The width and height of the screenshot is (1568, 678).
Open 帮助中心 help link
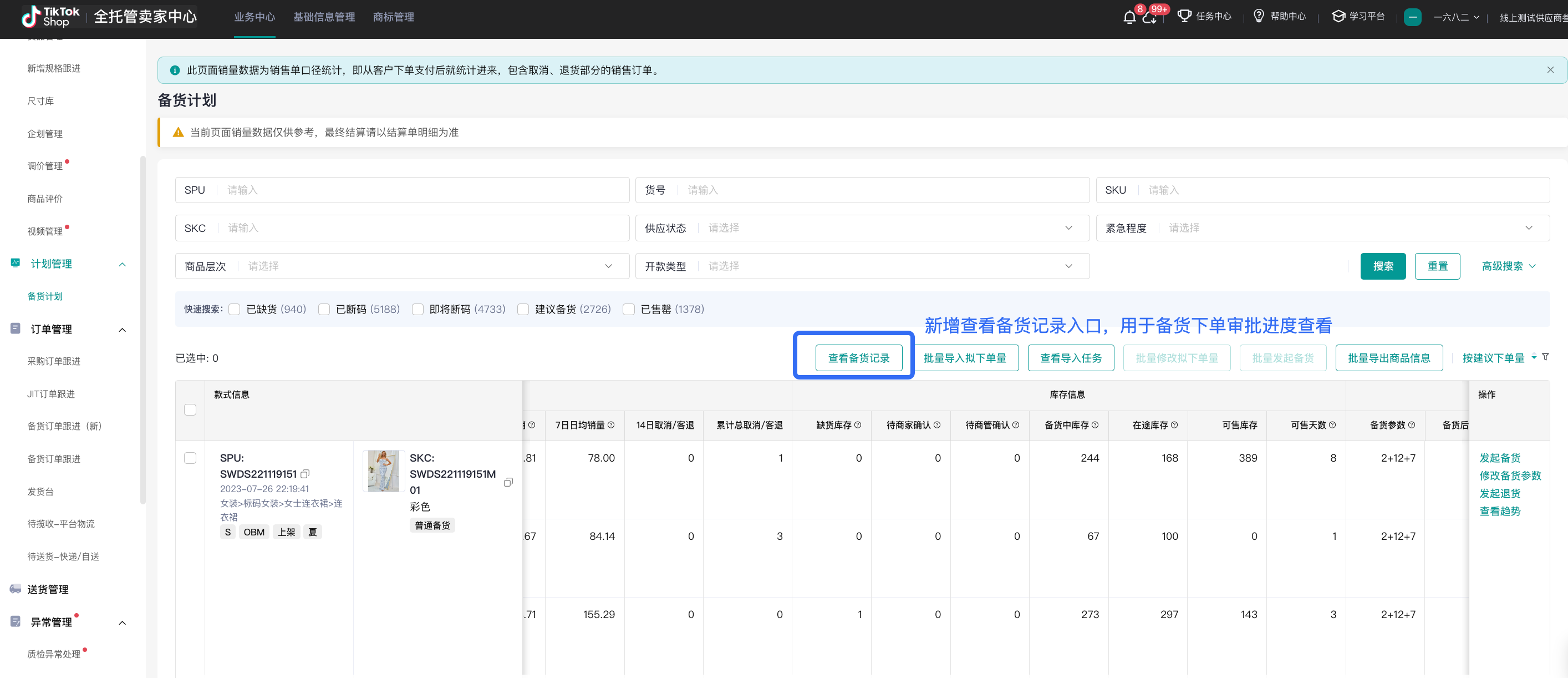[x=1280, y=17]
